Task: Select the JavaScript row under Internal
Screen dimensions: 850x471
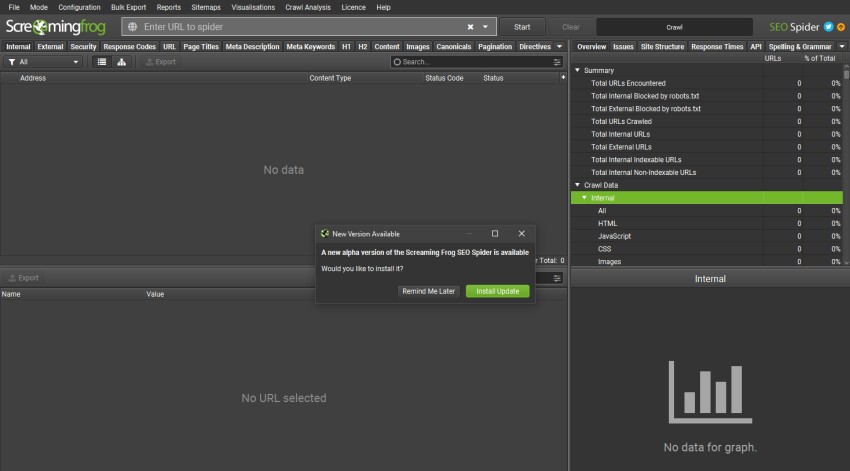Action: (x=707, y=236)
